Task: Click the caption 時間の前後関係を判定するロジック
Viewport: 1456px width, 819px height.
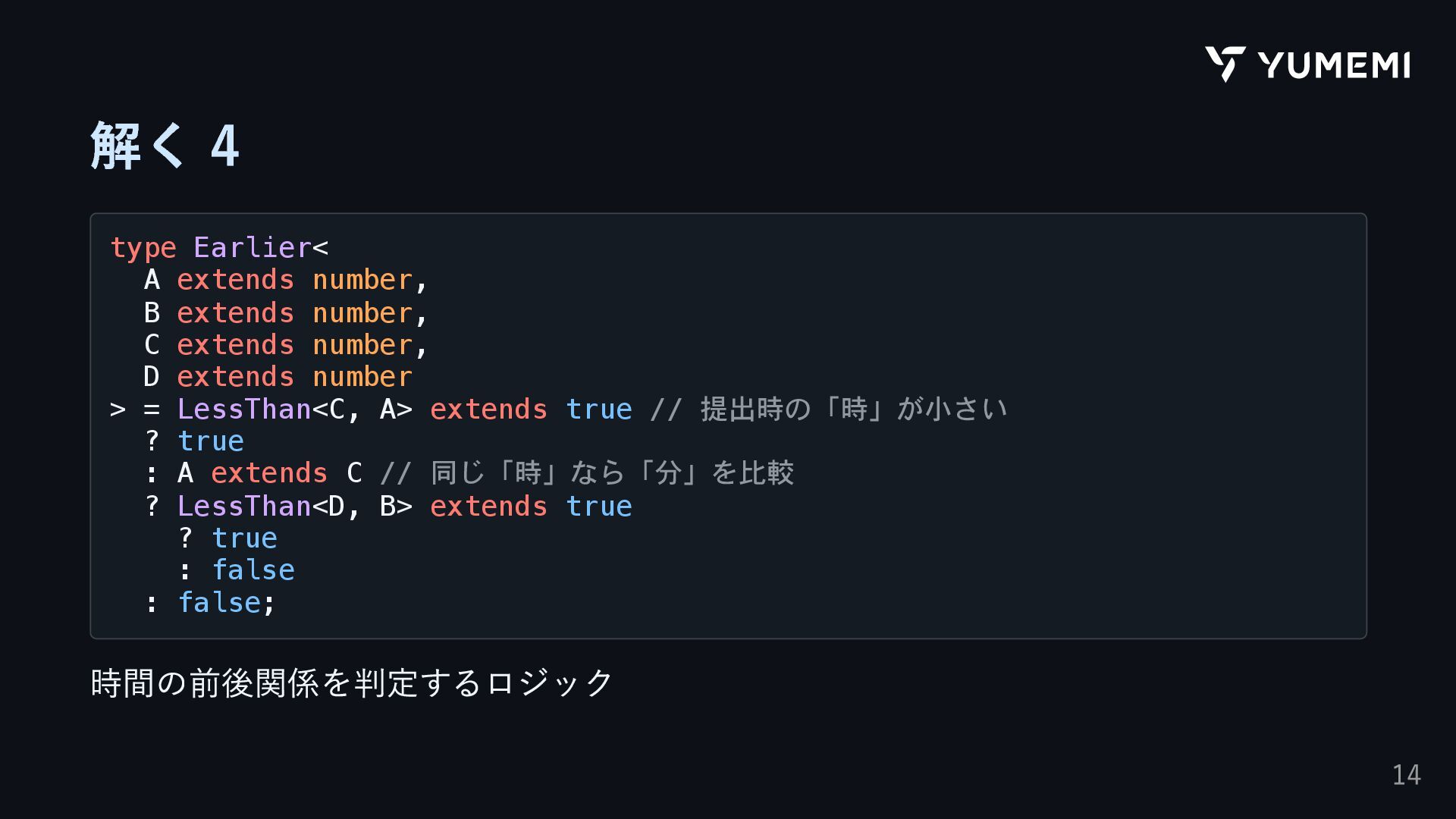Action: [x=351, y=682]
